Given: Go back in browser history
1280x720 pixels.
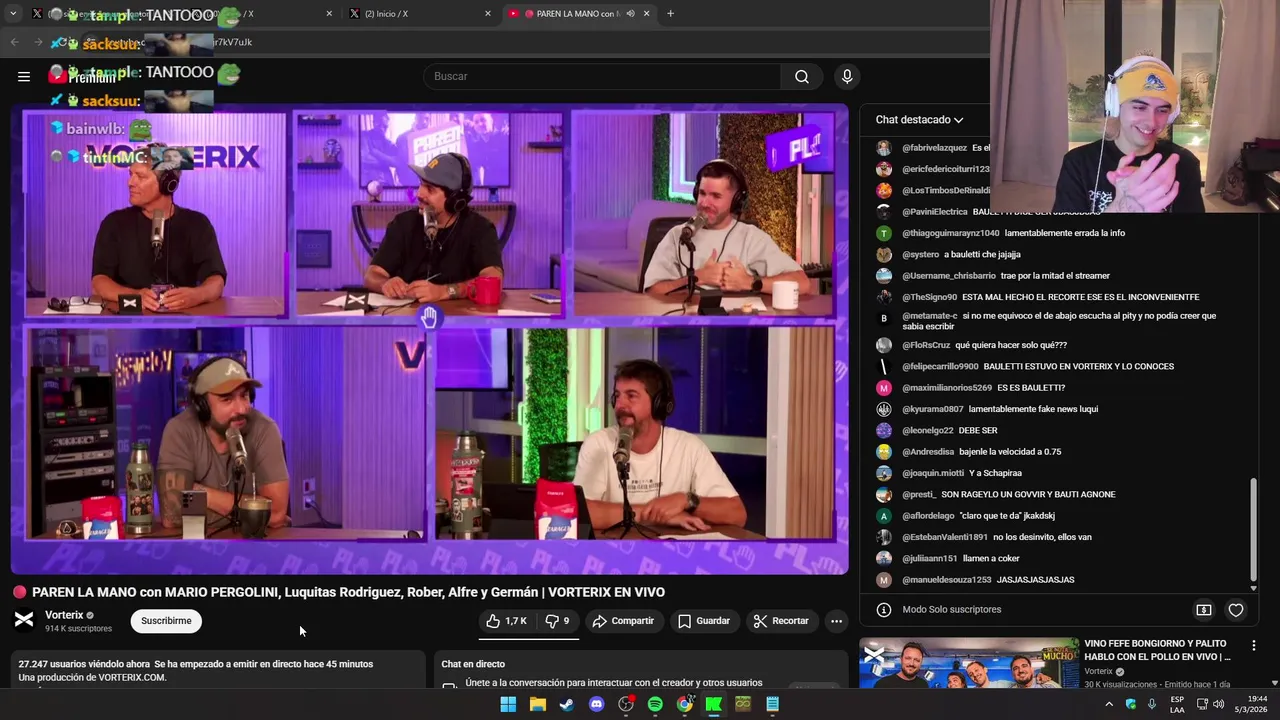Looking at the screenshot, I should [x=14, y=42].
